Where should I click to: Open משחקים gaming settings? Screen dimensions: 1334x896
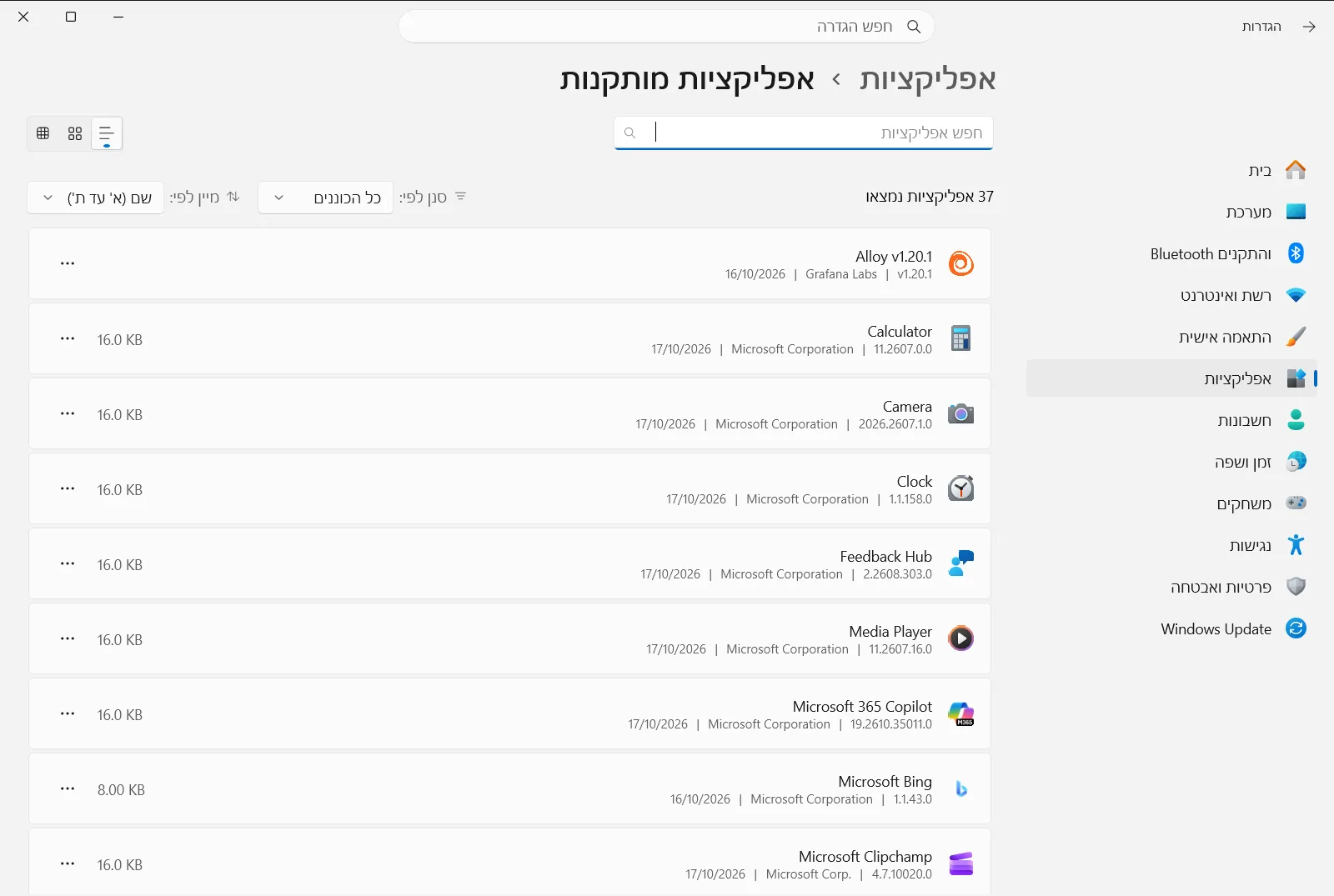tap(1171, 503)
